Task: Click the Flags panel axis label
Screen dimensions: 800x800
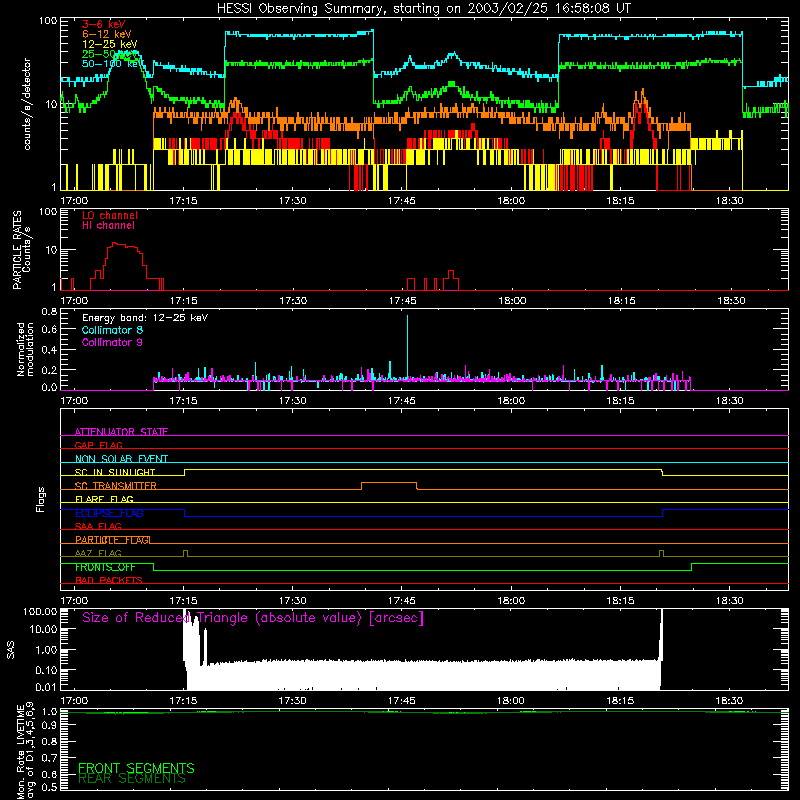Action: click(x=40, y=499)
